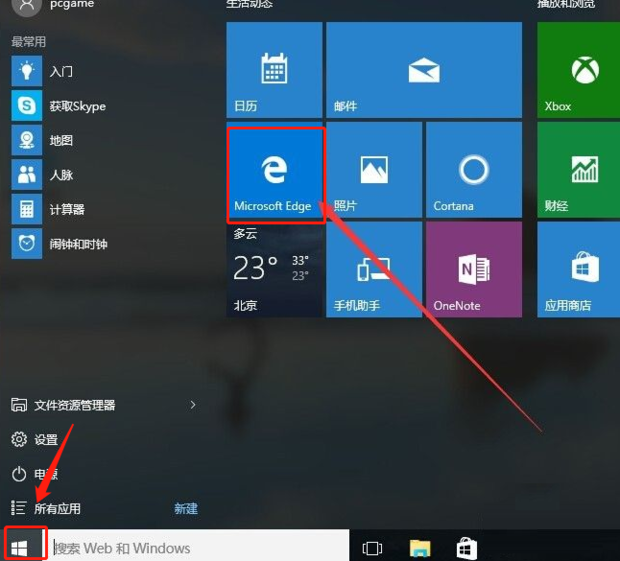Expand the 文件资源管理器 chevron arrow
The width and height of the screenshot is (620, 561).
coord(193,405)
